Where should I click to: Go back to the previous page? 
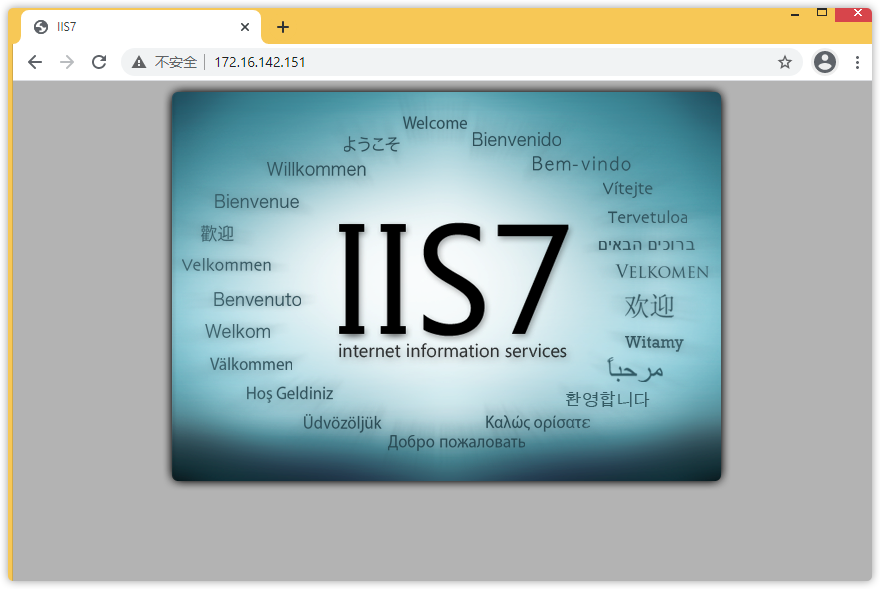click(35, 62)
